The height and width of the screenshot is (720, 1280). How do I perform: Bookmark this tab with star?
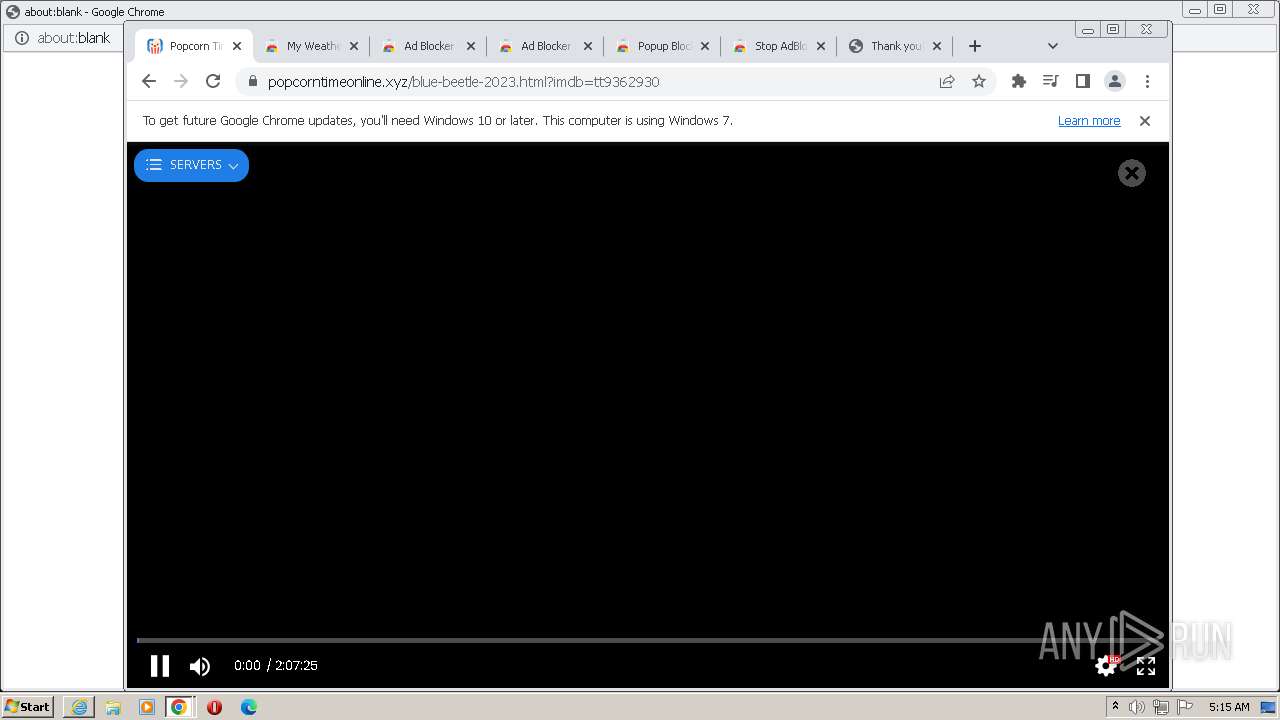click(x=979, y=82)
